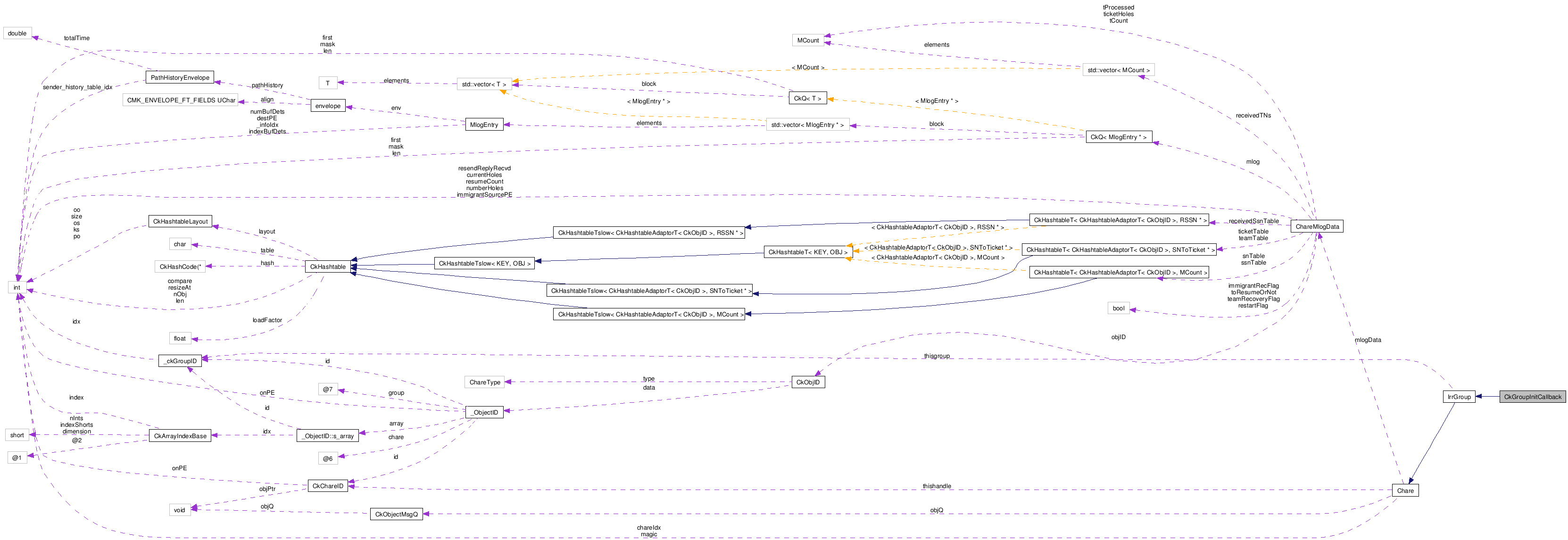Viewport: 1568px width, 540px height.
Task: Open the IrrGroup class node
Action: click(1459, 397)
